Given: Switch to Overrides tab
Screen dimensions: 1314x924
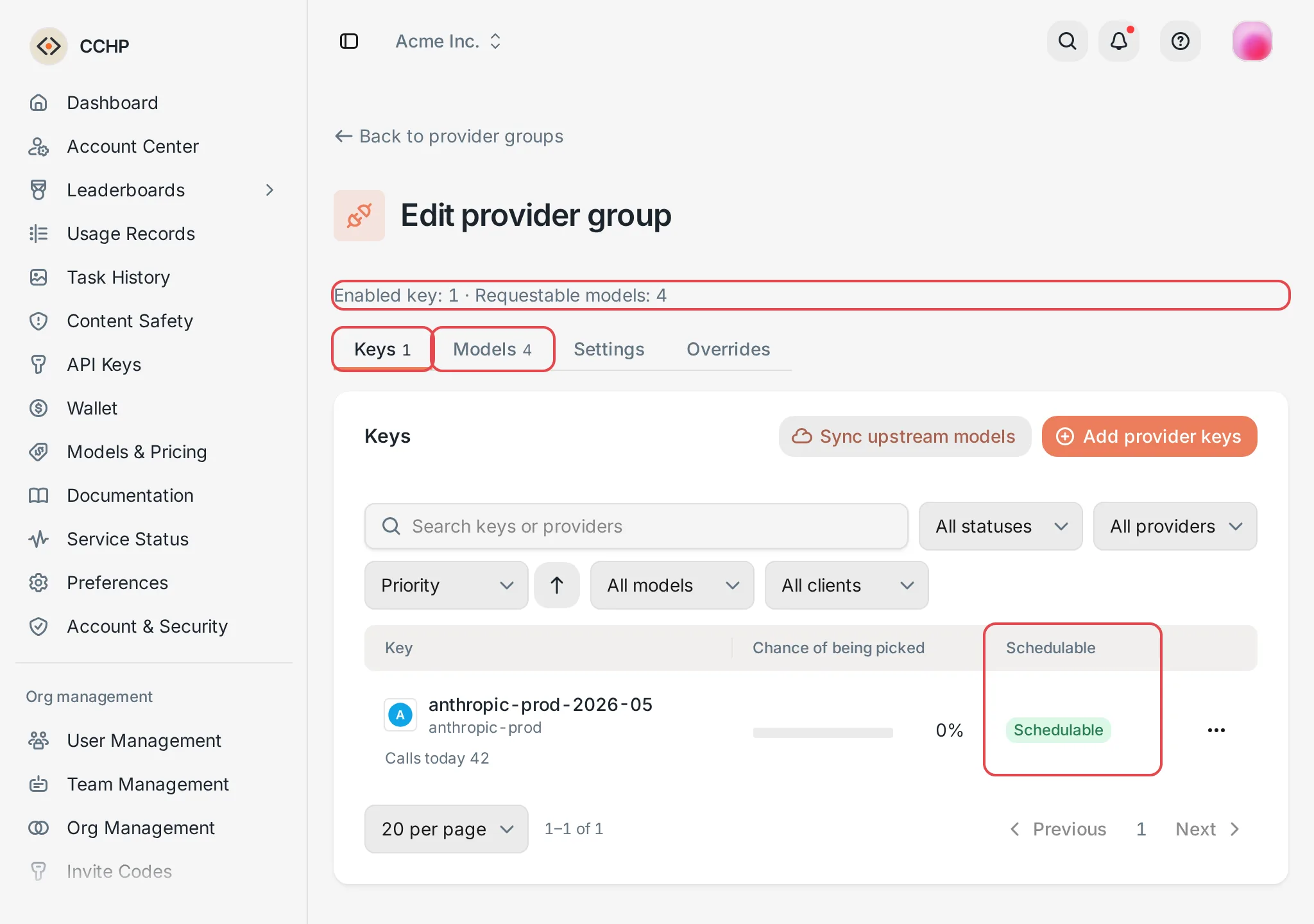Looking at the screenshot, I should tap(728, 349).
